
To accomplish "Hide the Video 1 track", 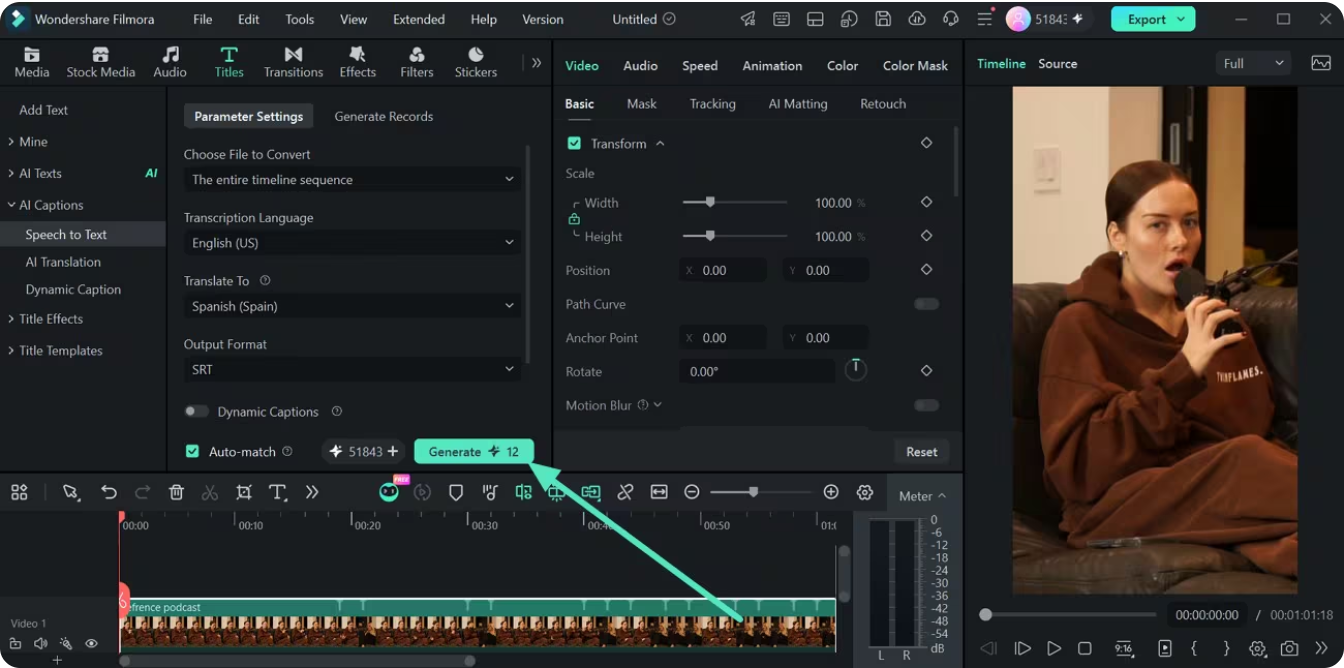I will (91, 644).
